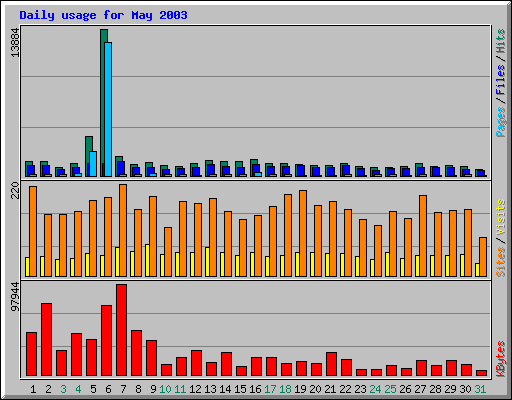The height and width of the screenshot is (400, 512).
Task: Select the blue Files bar for day 7
Action: point(121,169)
